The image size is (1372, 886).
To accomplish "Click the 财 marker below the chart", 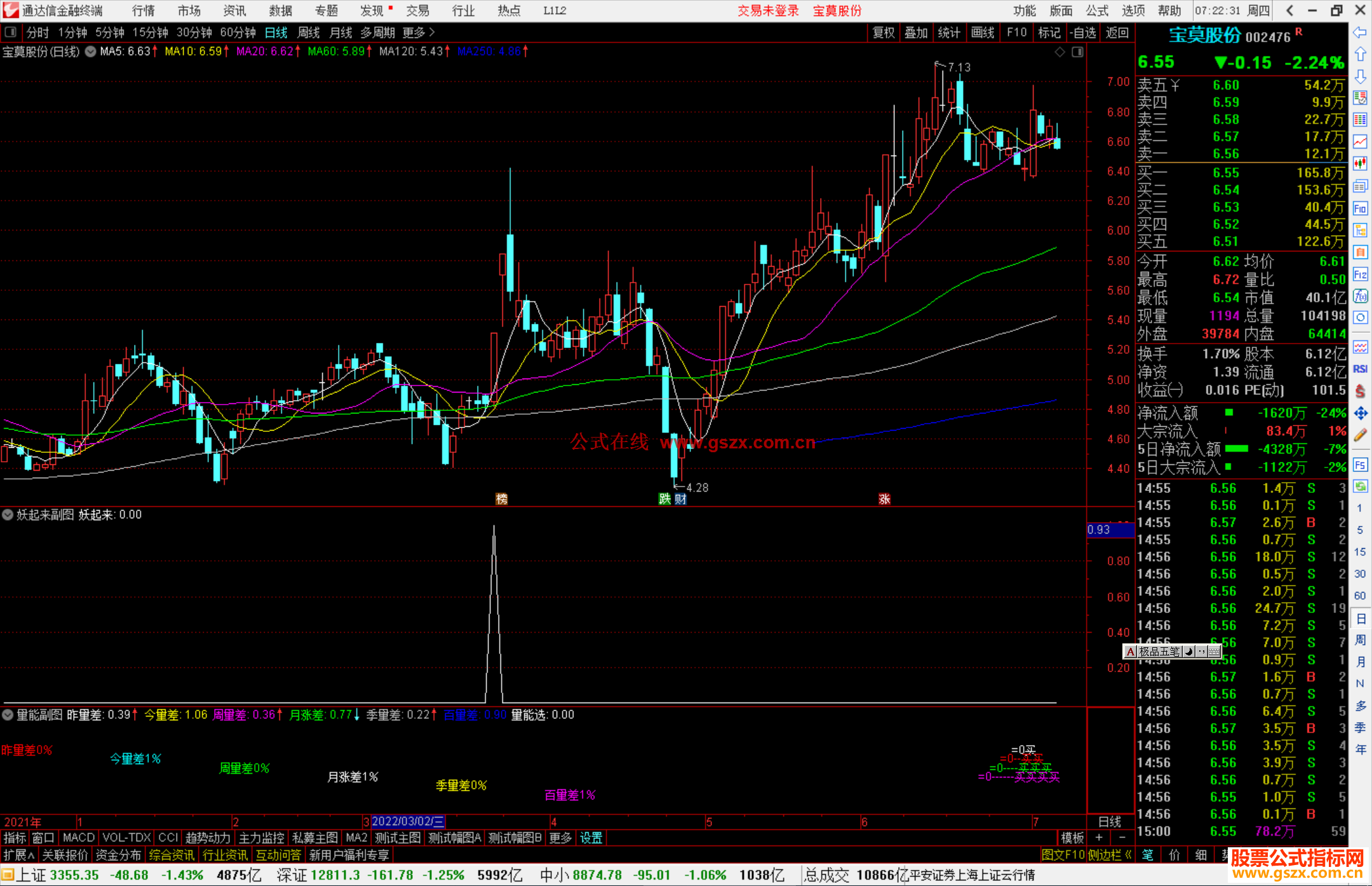I will pyautogui.click(x=680, y=499).
